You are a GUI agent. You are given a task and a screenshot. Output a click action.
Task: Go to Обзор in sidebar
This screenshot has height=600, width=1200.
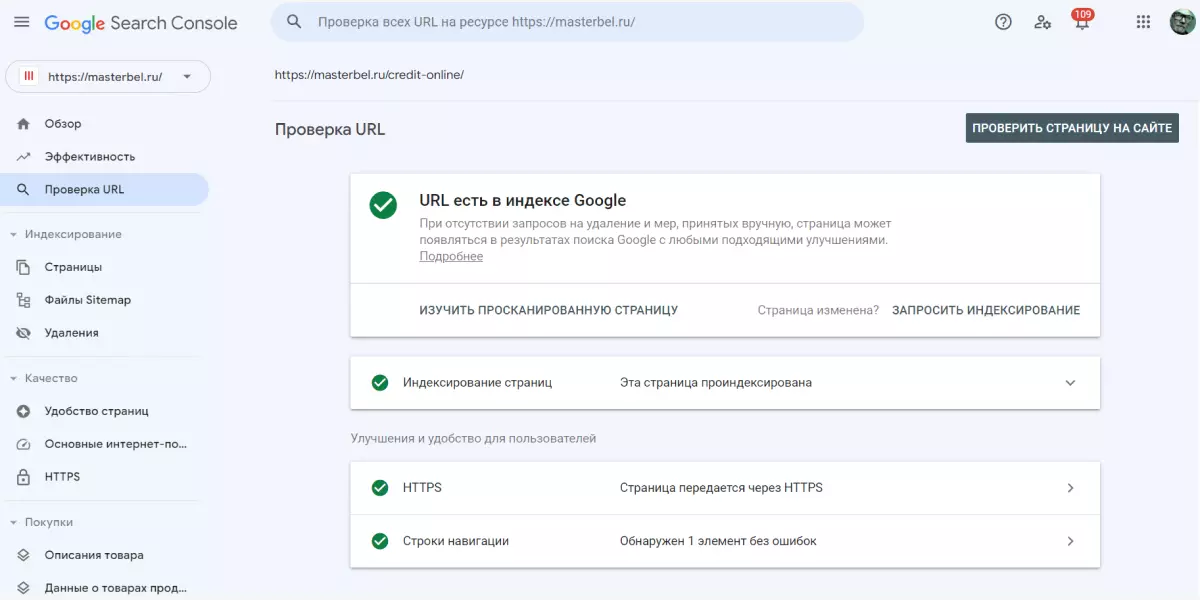tap(104, 124)
